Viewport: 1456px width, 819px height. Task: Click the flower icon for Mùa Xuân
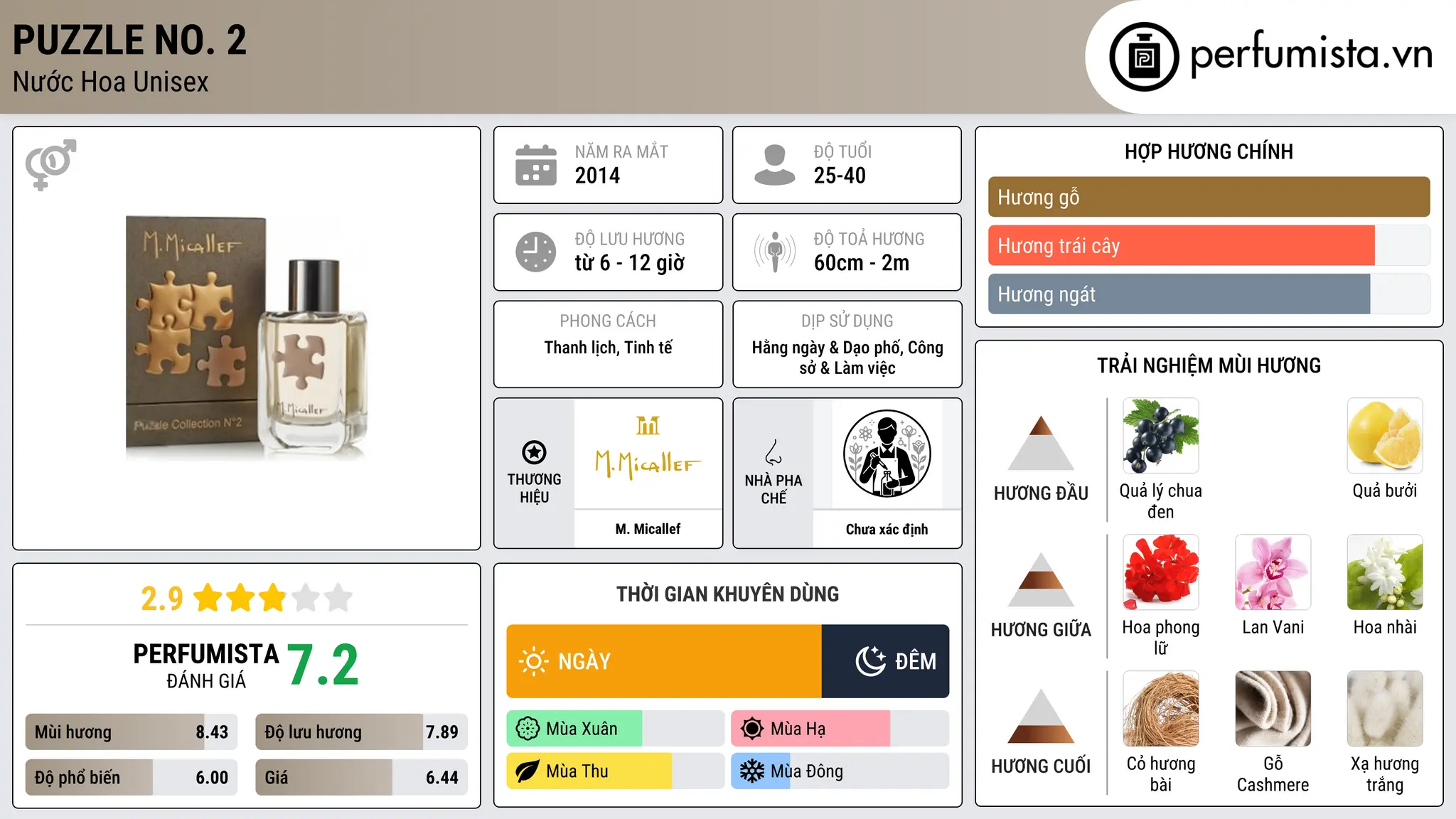528,729
